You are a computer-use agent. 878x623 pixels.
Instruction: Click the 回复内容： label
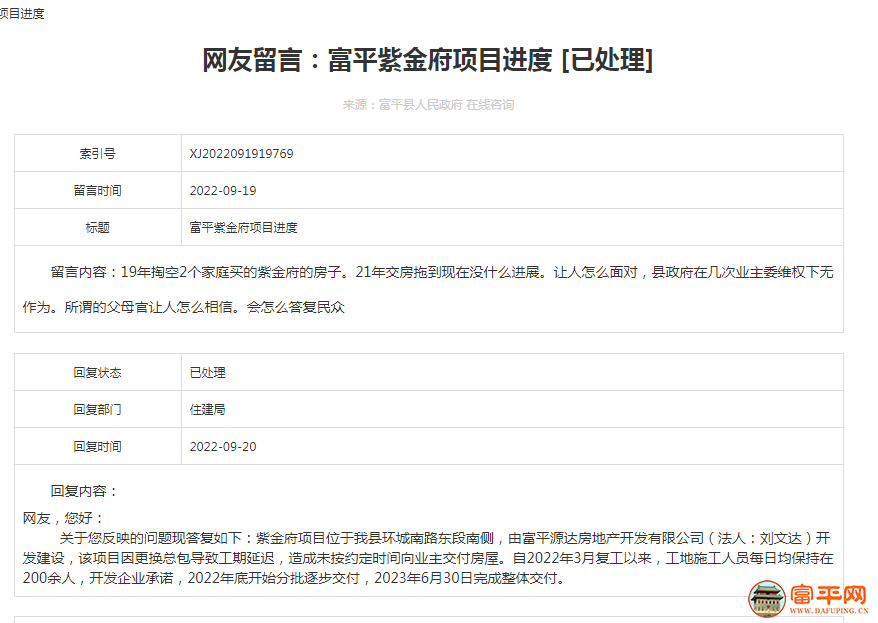[84, 491]
